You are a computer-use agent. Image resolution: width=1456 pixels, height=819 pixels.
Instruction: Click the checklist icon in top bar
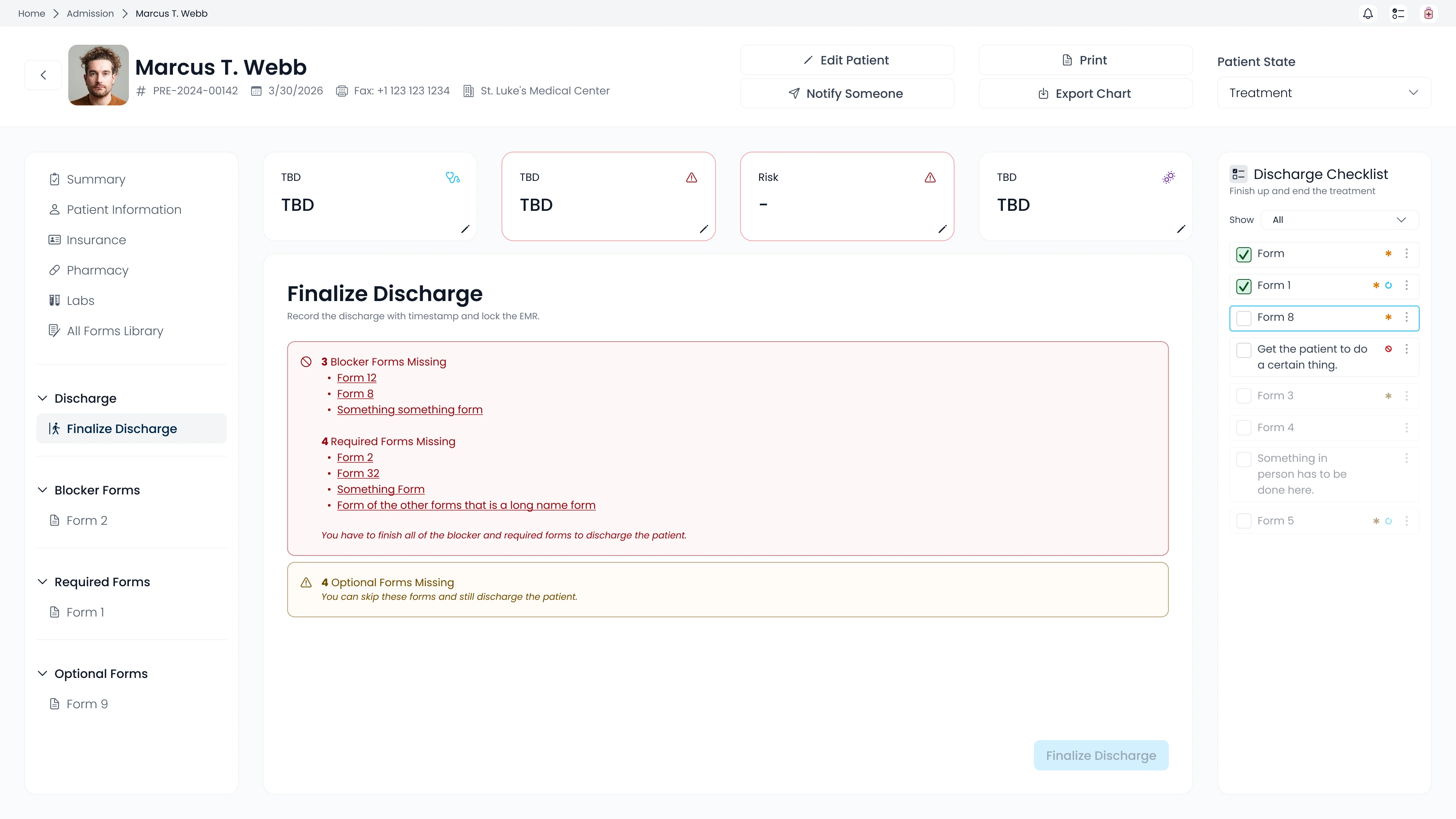[x=1398, y=14]
